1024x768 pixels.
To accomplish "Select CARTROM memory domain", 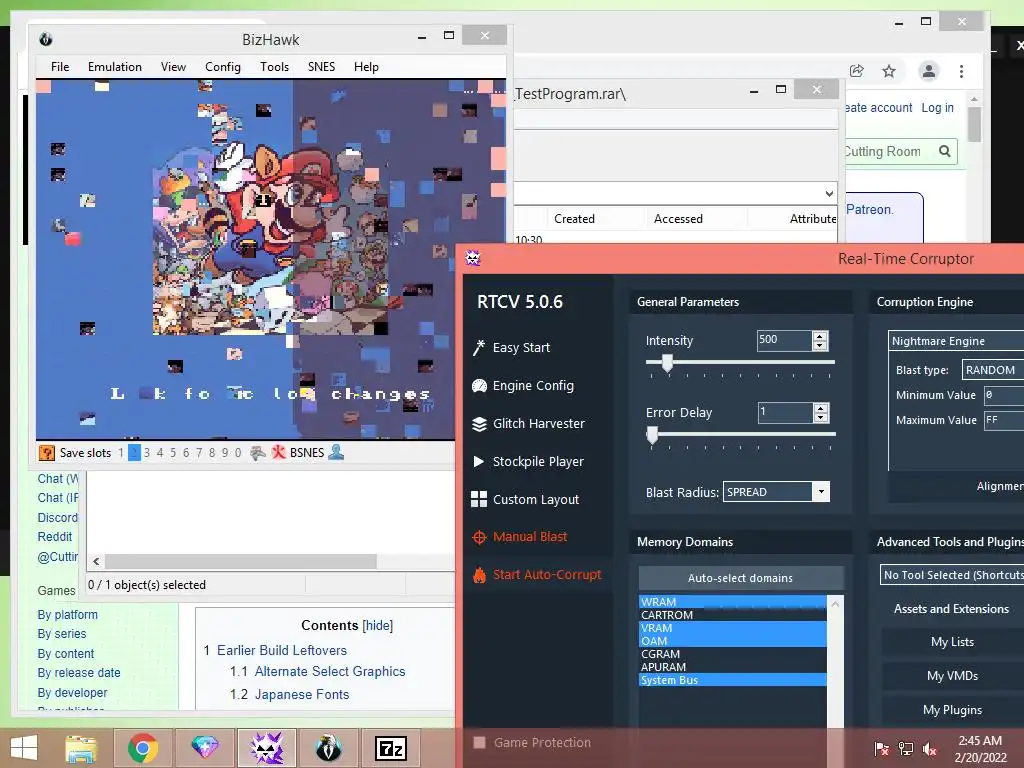I will [733, 615].
